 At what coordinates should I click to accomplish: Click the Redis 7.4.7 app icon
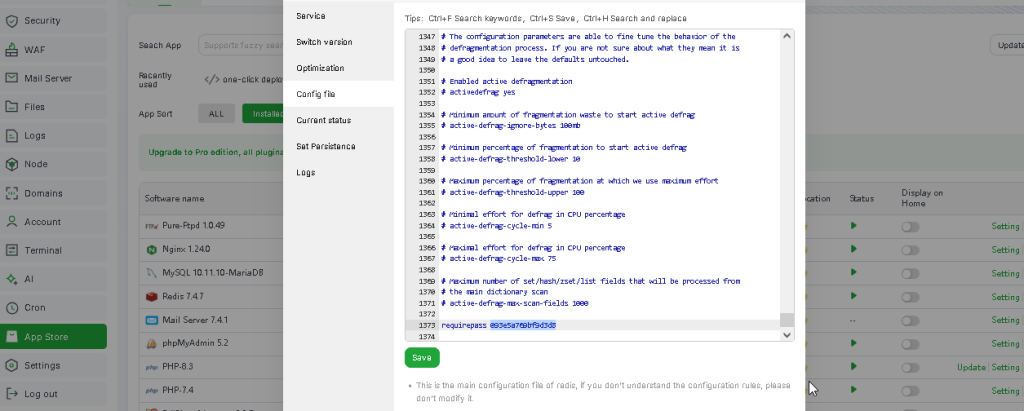pyautogui.click(x=151, y=297)
